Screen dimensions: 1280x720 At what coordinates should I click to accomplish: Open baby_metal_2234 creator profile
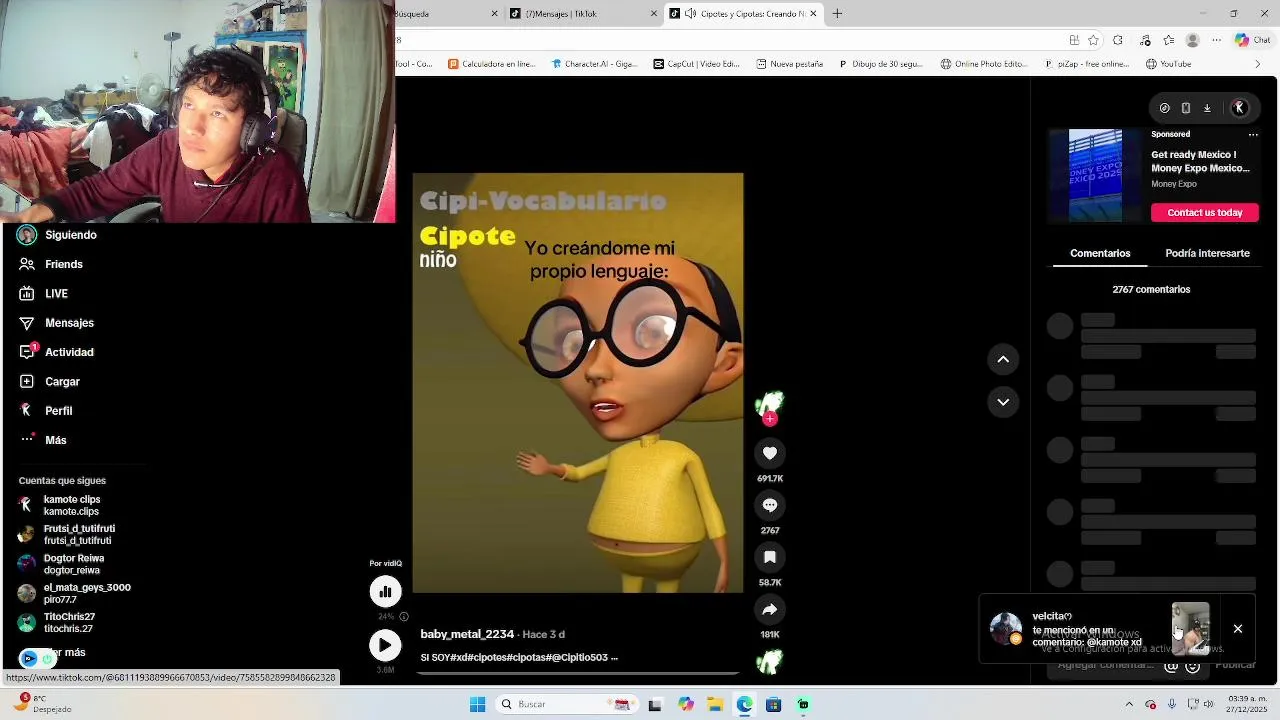(467, 634)
